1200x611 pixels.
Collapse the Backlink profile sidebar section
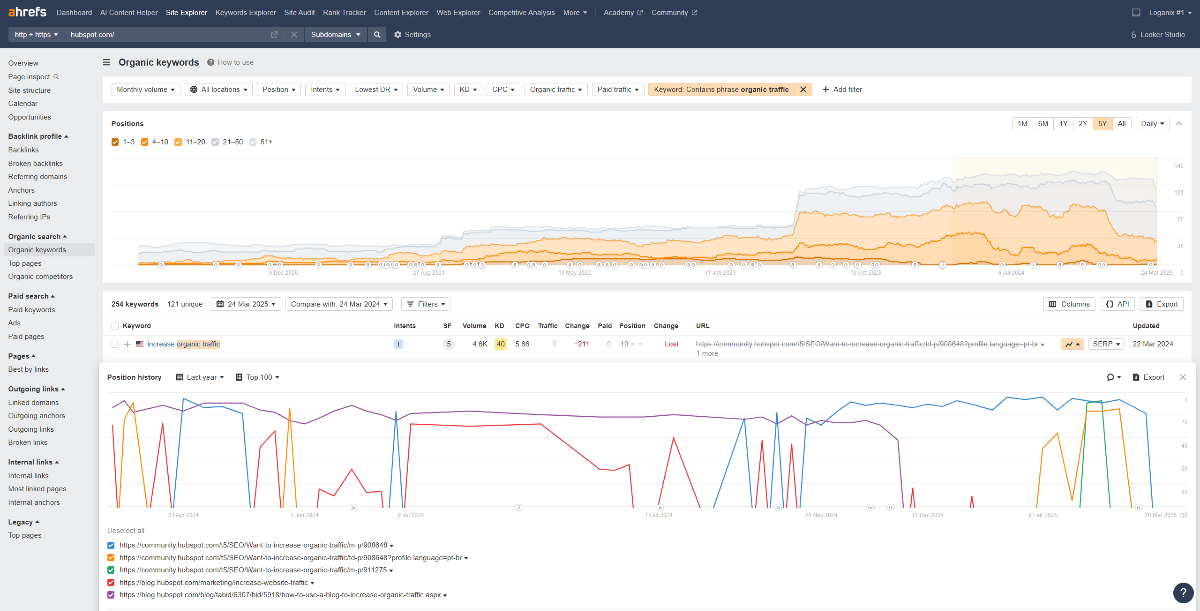point(38,136)
